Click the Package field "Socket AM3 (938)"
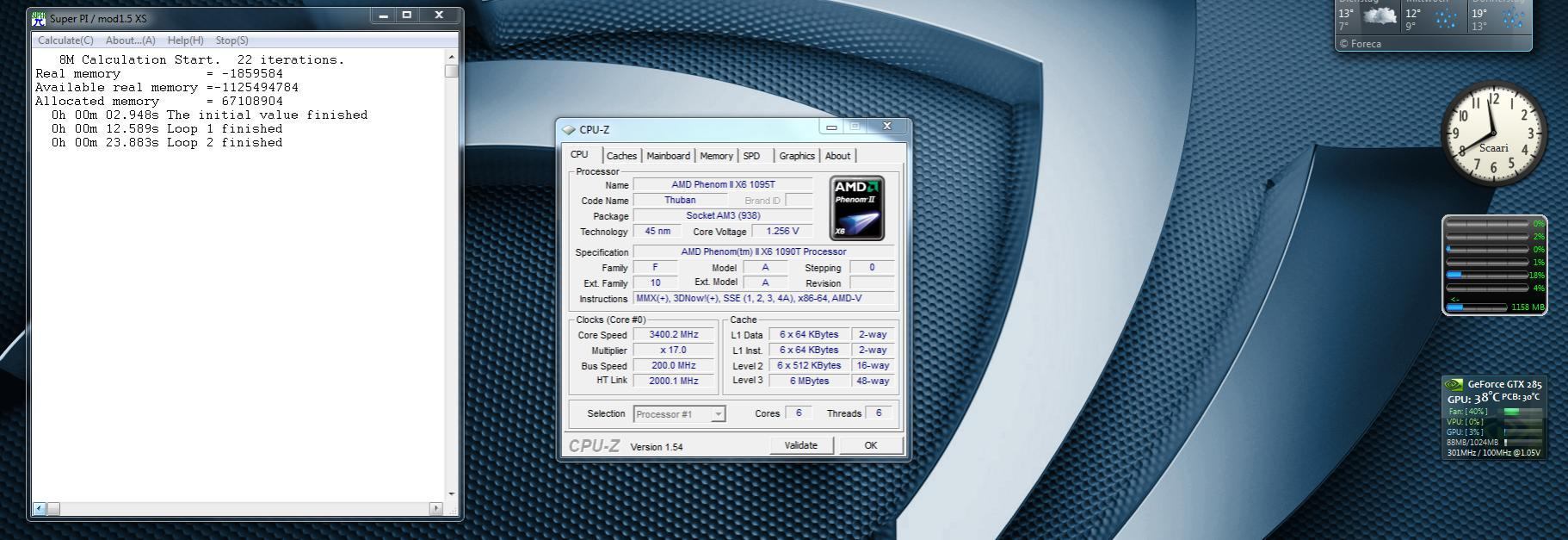 tap(723, 215)
